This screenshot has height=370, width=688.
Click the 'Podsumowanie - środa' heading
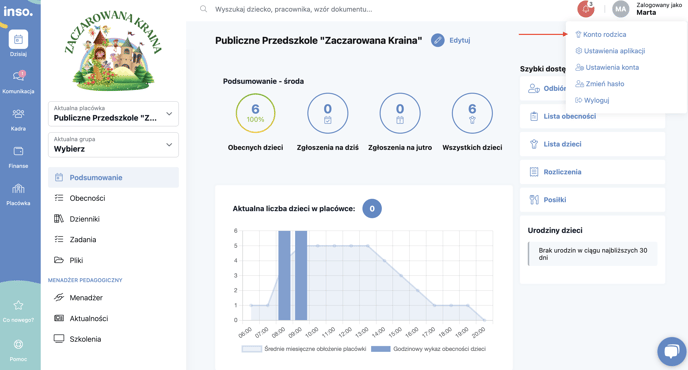(263, 81)
